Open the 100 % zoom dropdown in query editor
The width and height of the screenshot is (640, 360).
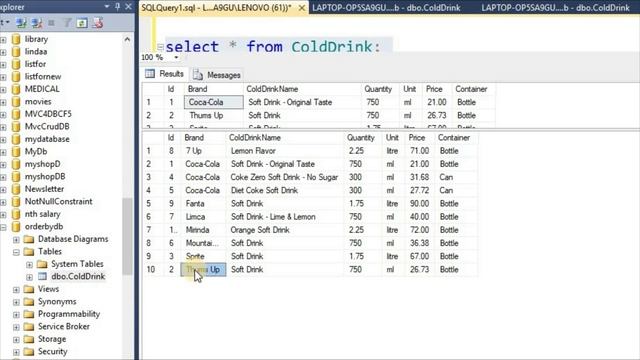[176, 58]
